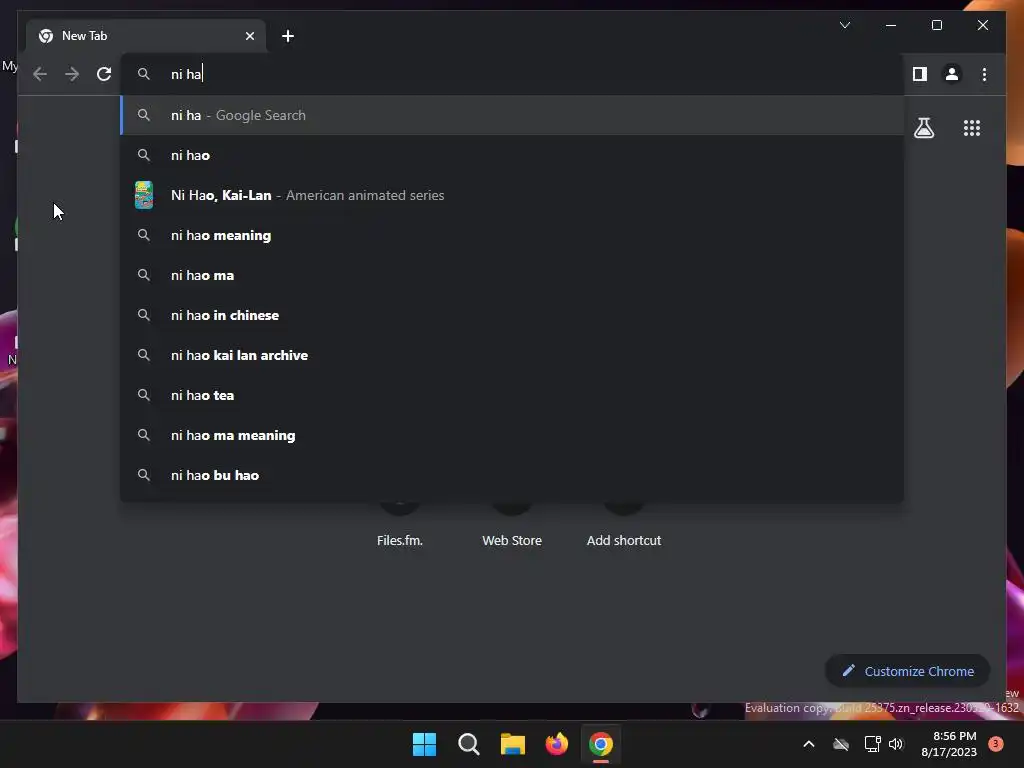Viewport: 1024px width, 768px height.
Task: Click the Customize Chrome button
Action: coord(907,671)
